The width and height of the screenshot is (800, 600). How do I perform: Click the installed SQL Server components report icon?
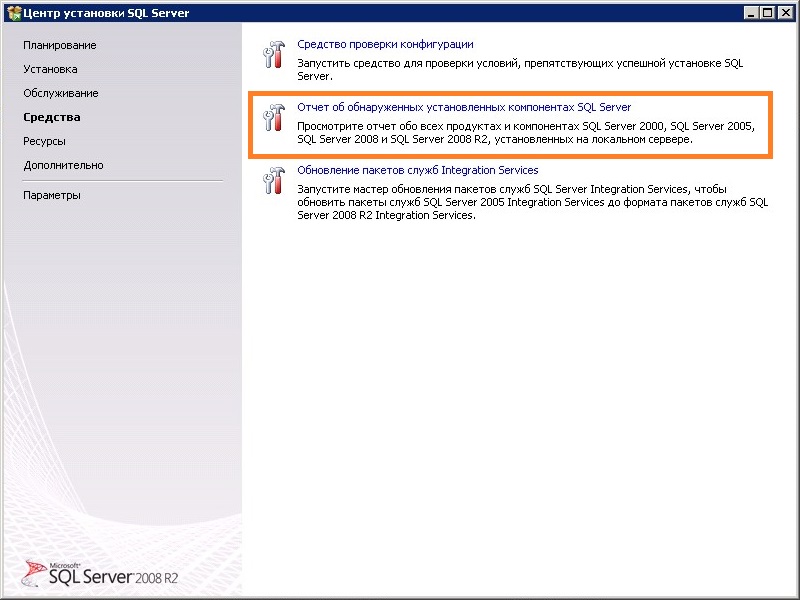273,118
